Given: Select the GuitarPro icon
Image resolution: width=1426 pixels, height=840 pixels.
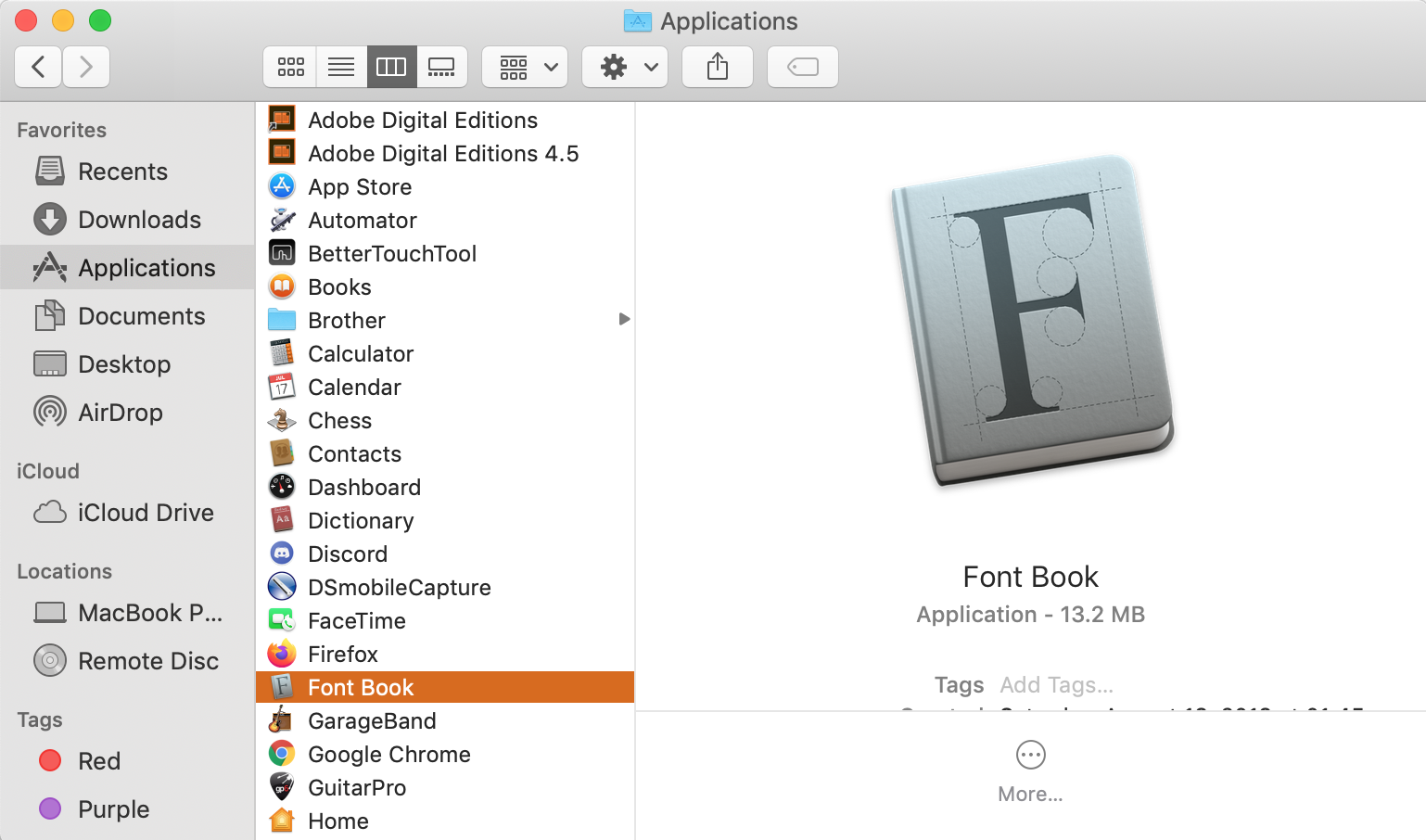Looking at the screenshot, I should pos(282,787).
